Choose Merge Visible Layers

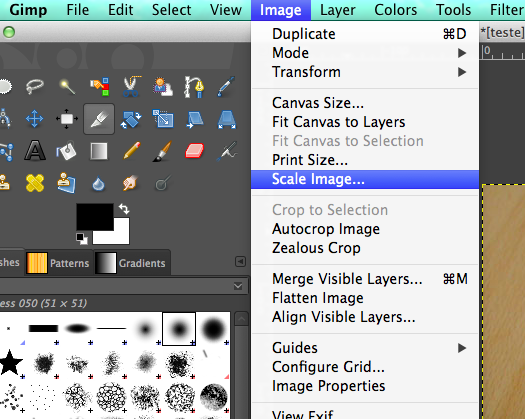365,279
